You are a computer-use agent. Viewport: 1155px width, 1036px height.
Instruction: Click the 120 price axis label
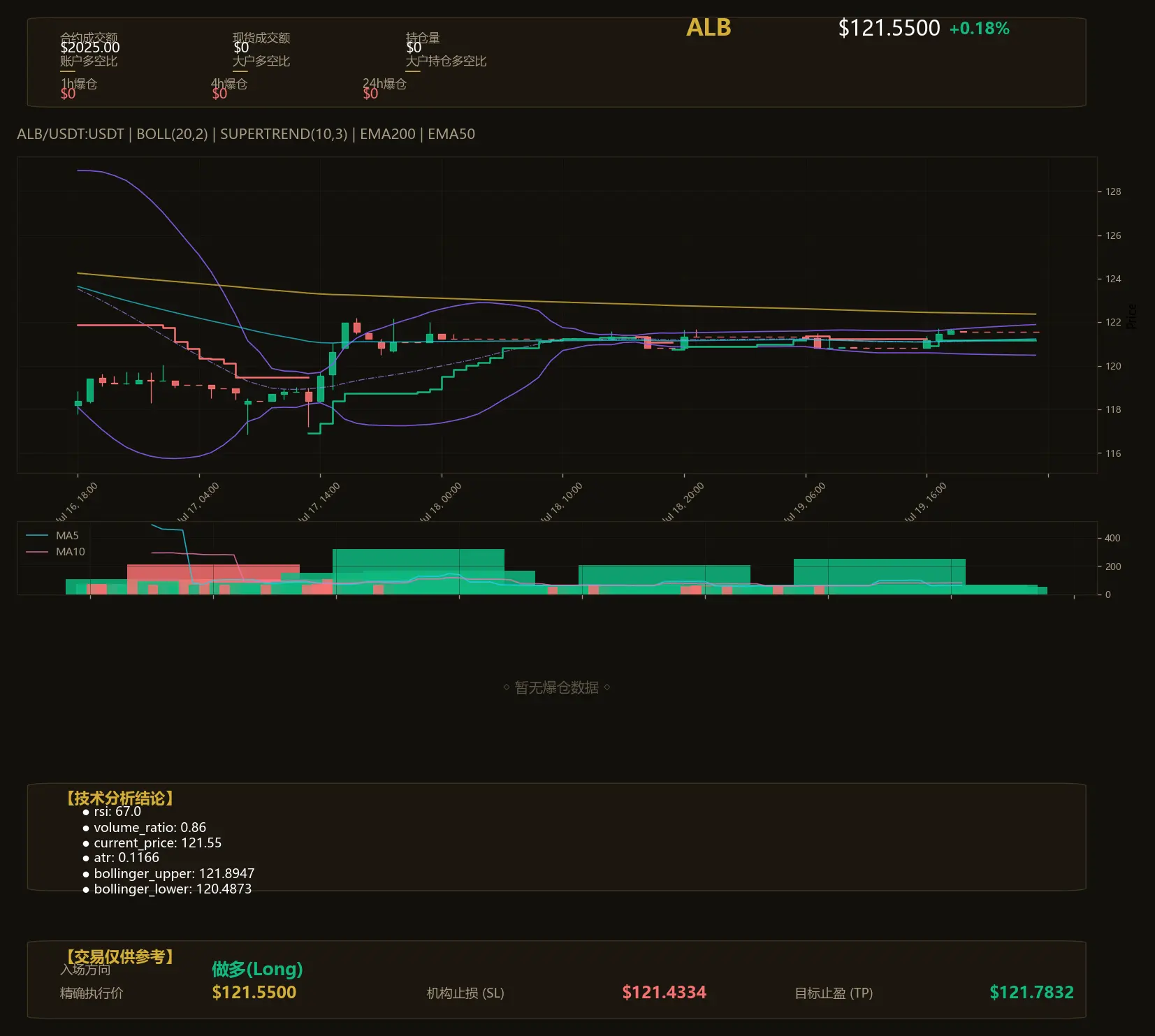(x=1113, y=366)
